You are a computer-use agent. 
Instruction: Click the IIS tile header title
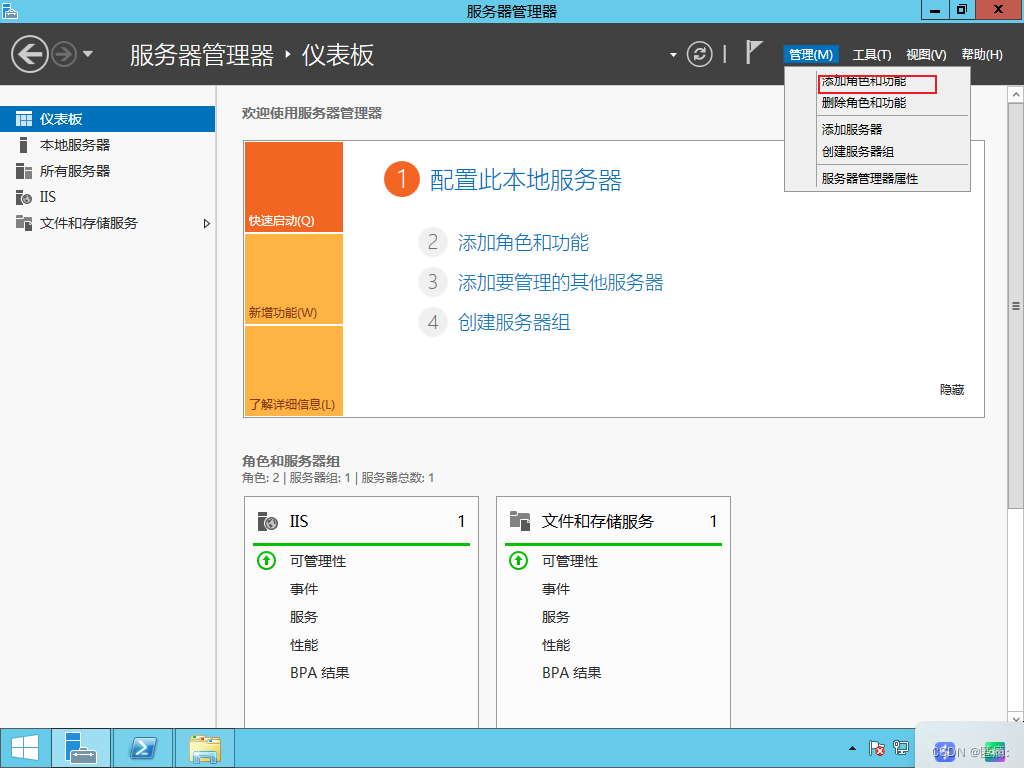click(x=298, y=521)
